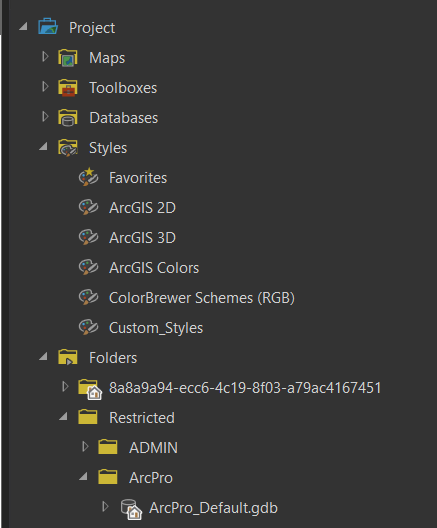The width and height of the screenshot is (437, 528).
Task: Collapse the Project tree node
Action: [x=23, y=27]
